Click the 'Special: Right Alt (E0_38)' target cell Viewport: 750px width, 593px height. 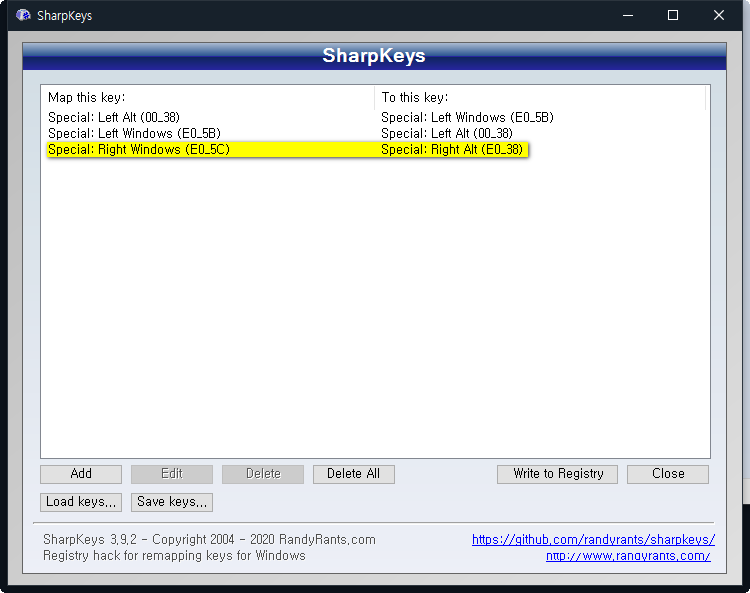452,149
